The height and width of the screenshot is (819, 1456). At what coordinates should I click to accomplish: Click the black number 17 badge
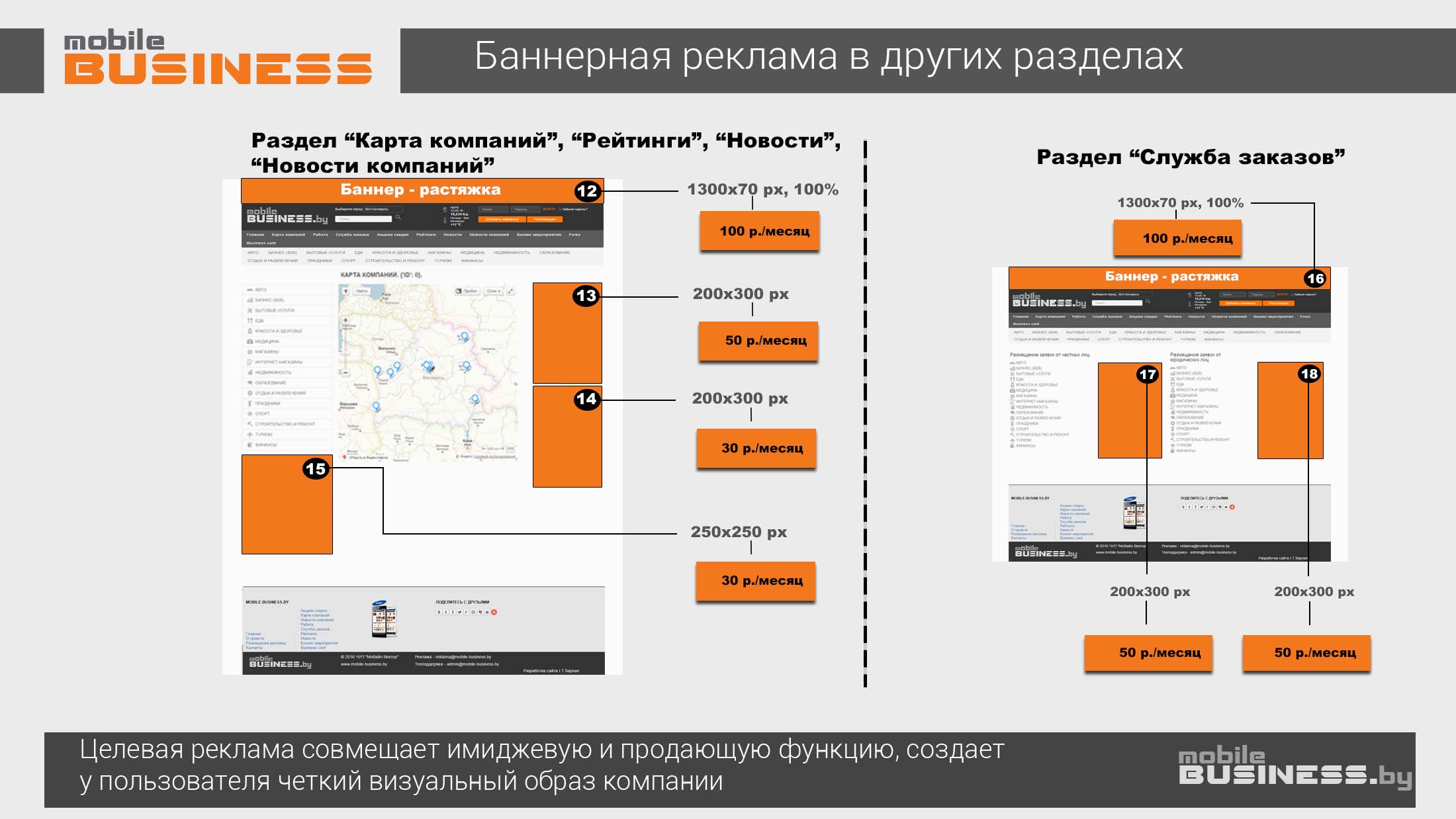click(1147, 374)
